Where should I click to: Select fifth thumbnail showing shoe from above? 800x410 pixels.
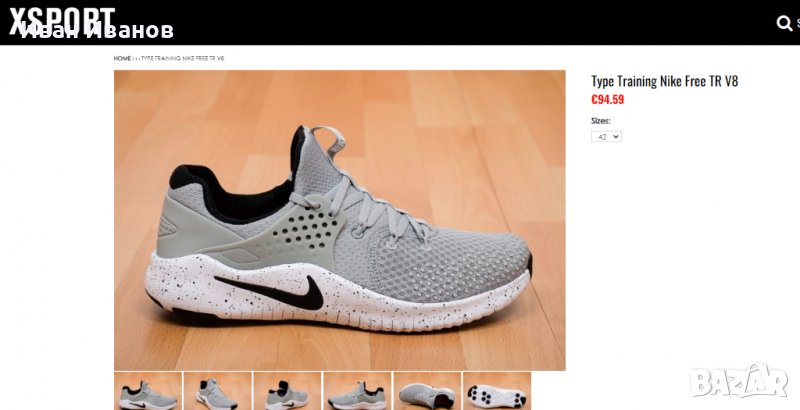427,391
